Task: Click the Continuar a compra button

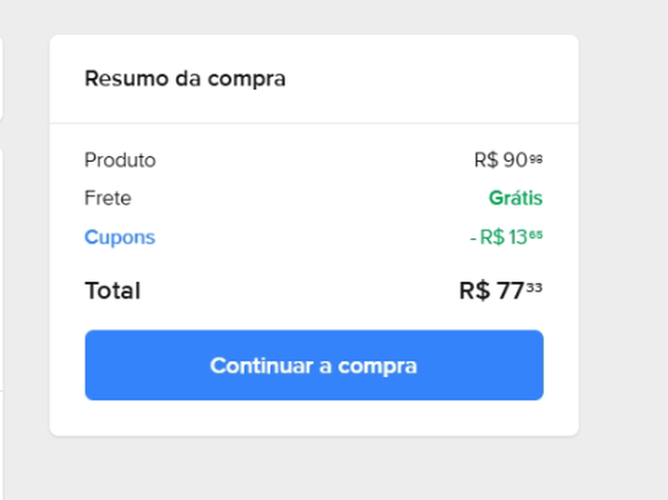Action: [x=313, y=365]
